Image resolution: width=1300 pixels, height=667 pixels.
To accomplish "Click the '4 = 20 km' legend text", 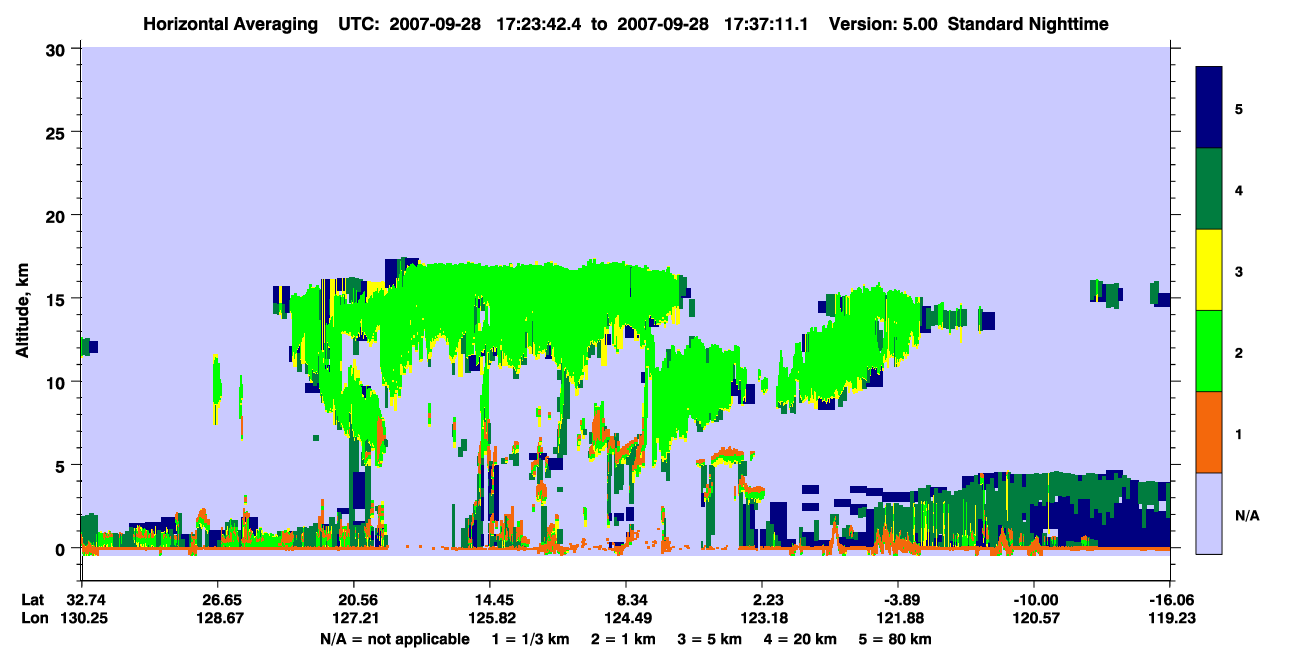I will tap(800, 639).
